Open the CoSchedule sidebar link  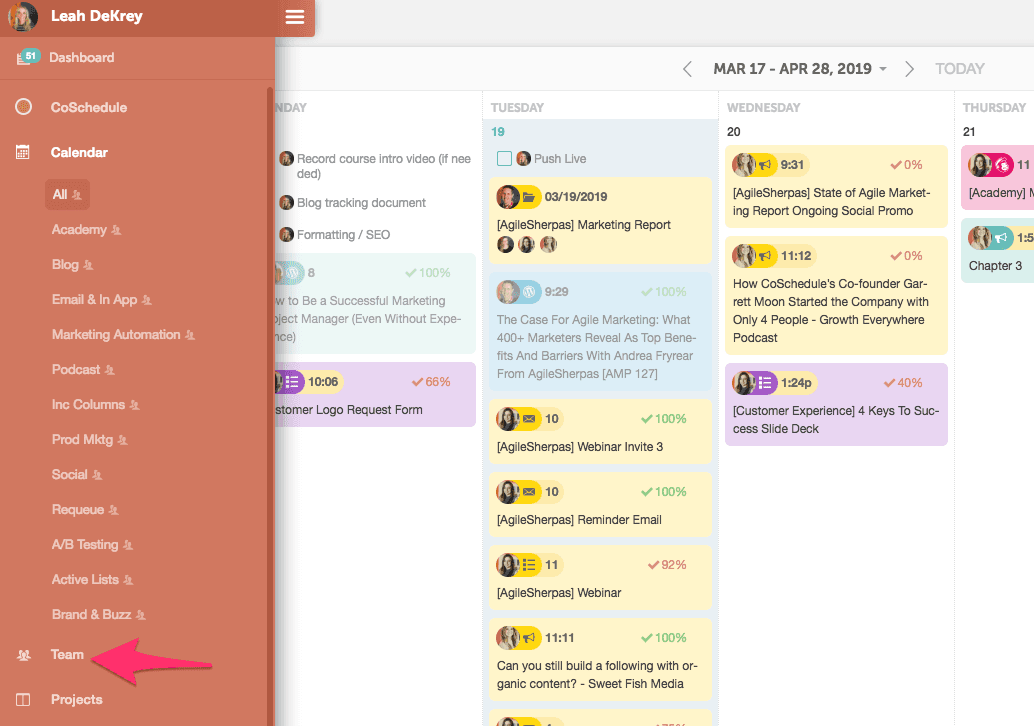(88, 107)
